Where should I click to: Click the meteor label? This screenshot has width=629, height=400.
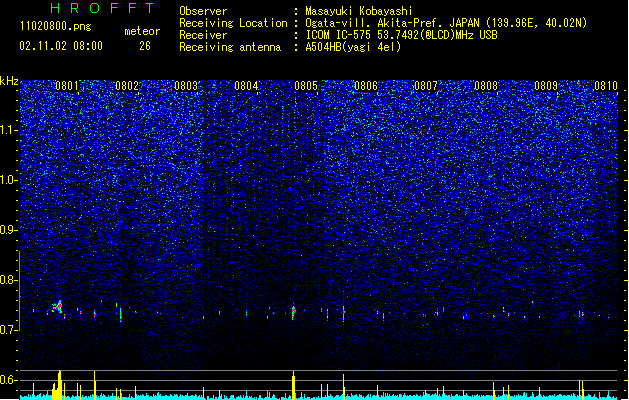click(142, 31)
